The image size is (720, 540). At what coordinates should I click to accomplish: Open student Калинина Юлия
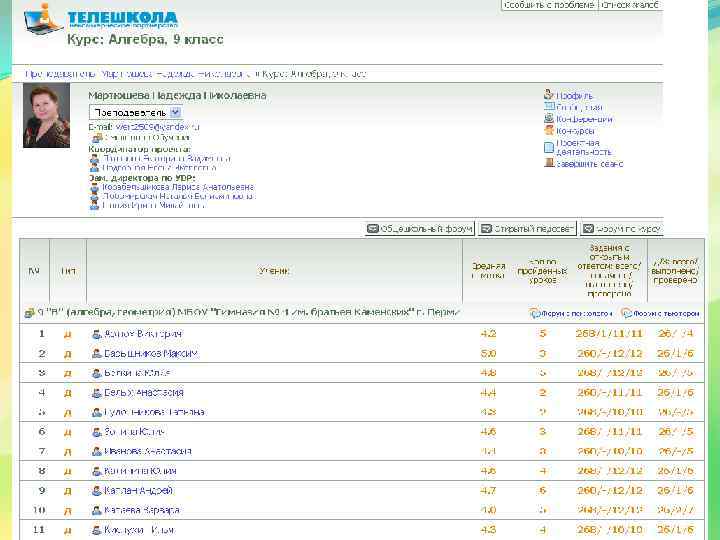(x=140, y=471)
